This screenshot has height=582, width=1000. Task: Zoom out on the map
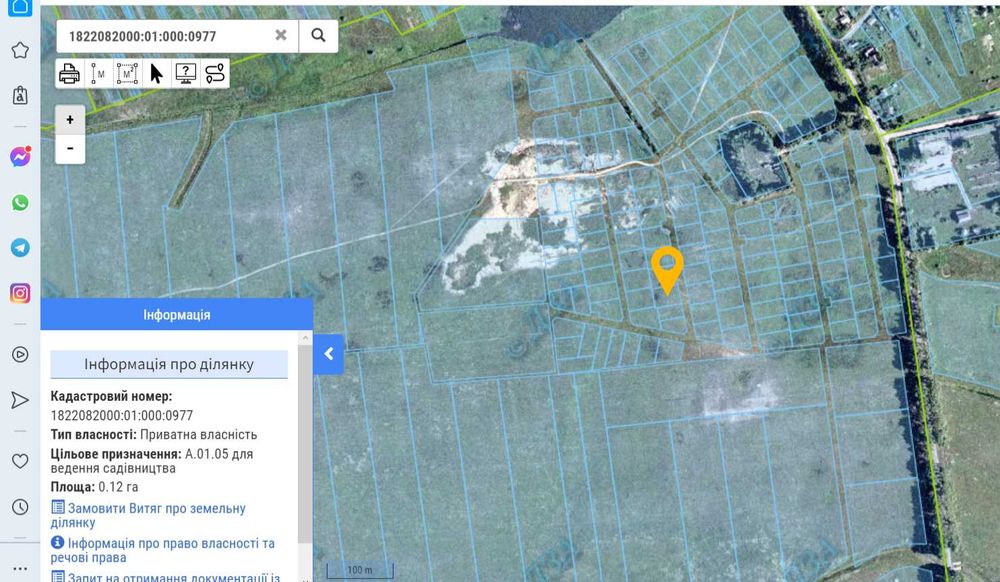(70, 149)
